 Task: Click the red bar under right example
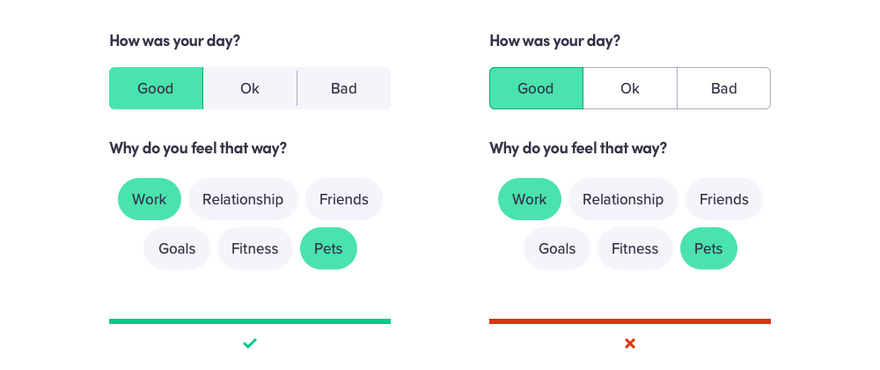tap(630, 321)
